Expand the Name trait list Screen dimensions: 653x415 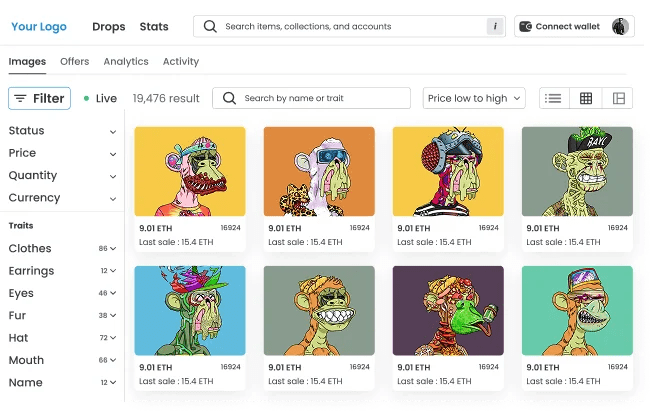[62, 383]
